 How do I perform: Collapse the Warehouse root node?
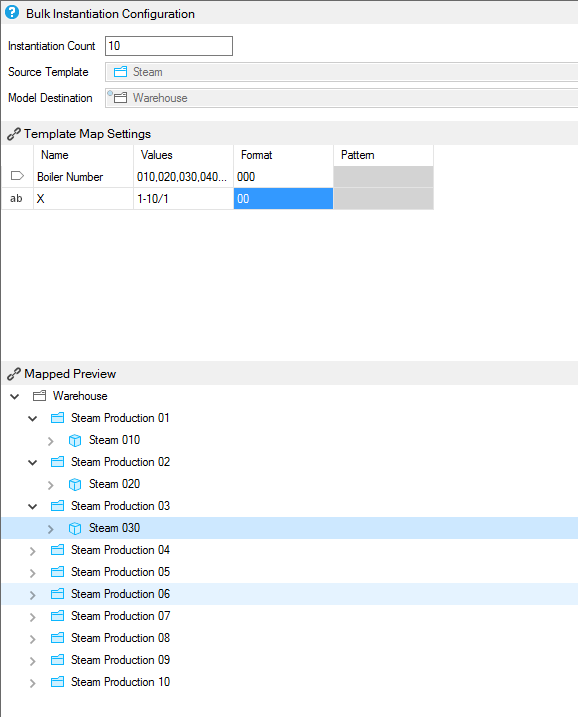[x=15, y=396]
